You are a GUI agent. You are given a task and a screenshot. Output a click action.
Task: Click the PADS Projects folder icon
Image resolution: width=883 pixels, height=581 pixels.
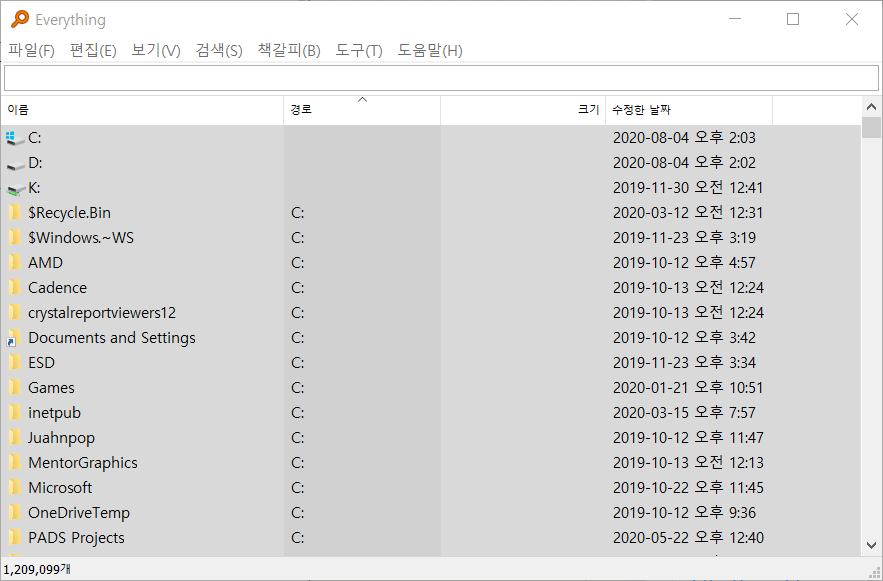pos(15,538)
